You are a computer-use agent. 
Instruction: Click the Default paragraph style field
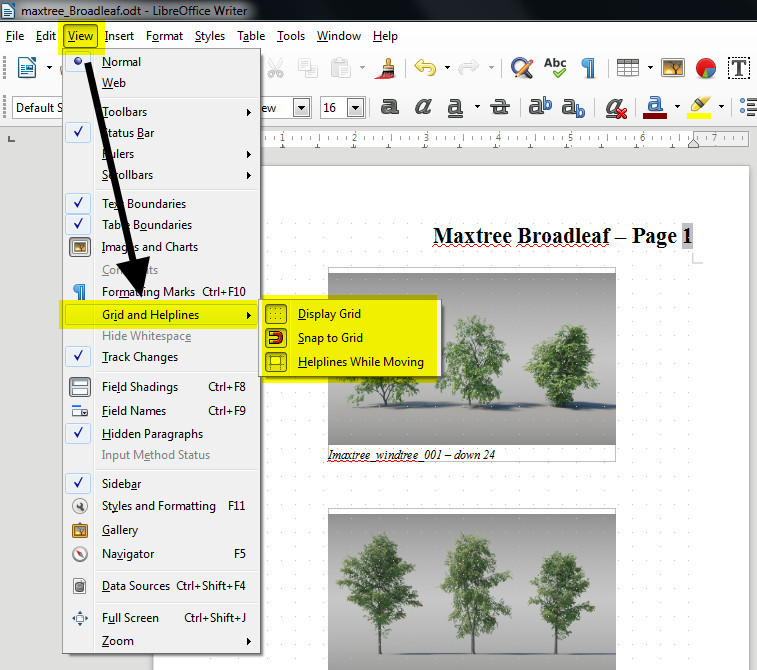point(37,108)
